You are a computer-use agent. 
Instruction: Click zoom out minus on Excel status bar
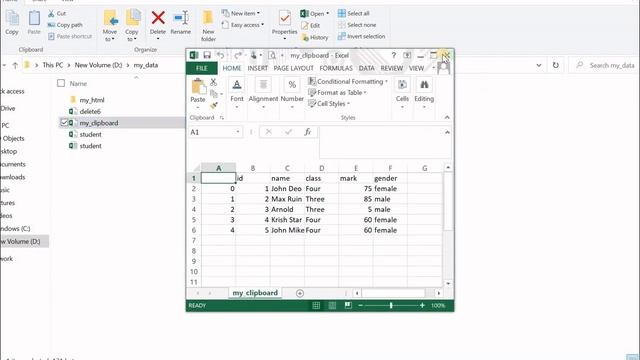point(360,305)
